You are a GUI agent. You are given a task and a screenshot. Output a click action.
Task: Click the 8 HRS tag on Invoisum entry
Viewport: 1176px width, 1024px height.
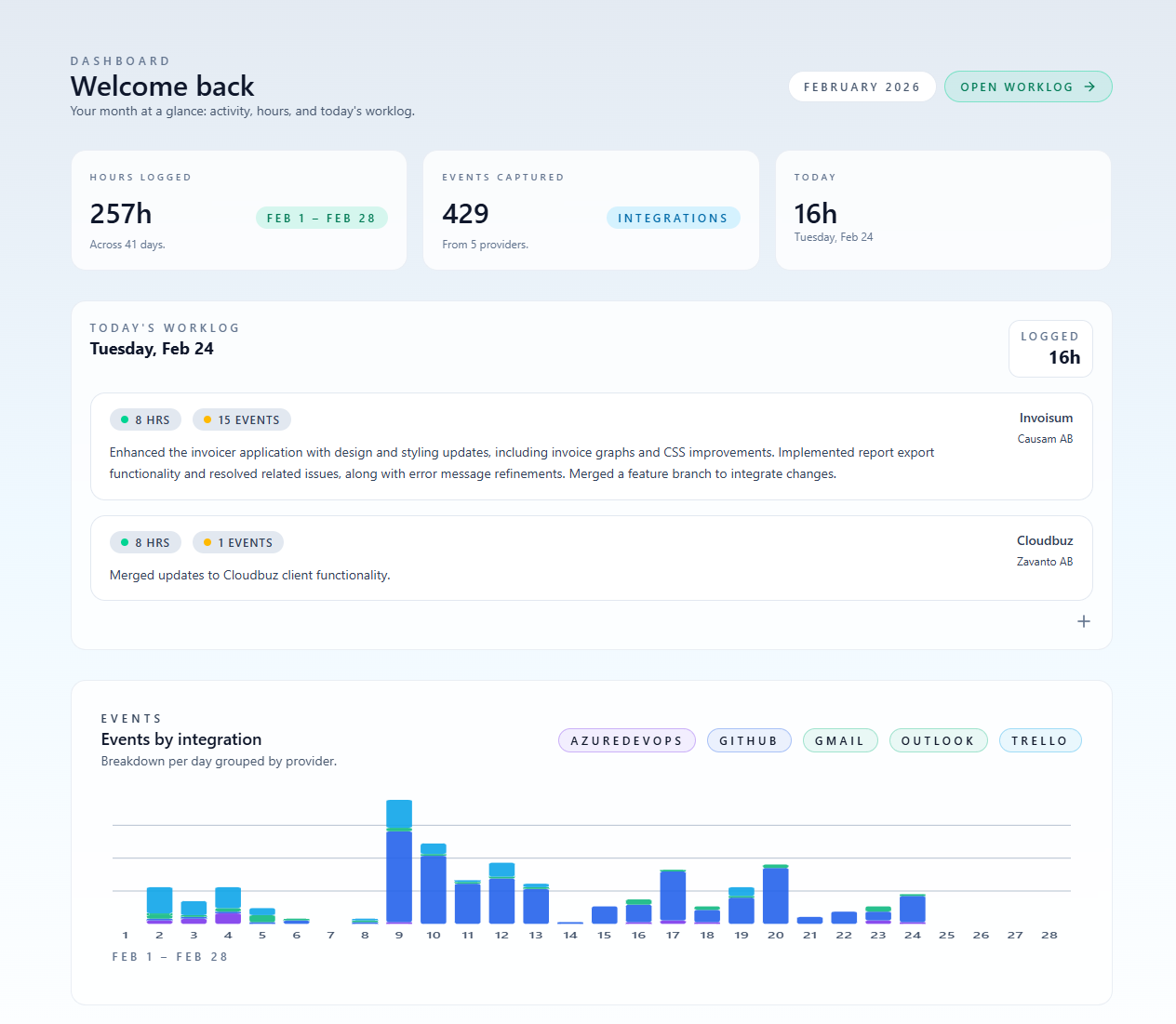pyautogui.click(x=145, y=419)
